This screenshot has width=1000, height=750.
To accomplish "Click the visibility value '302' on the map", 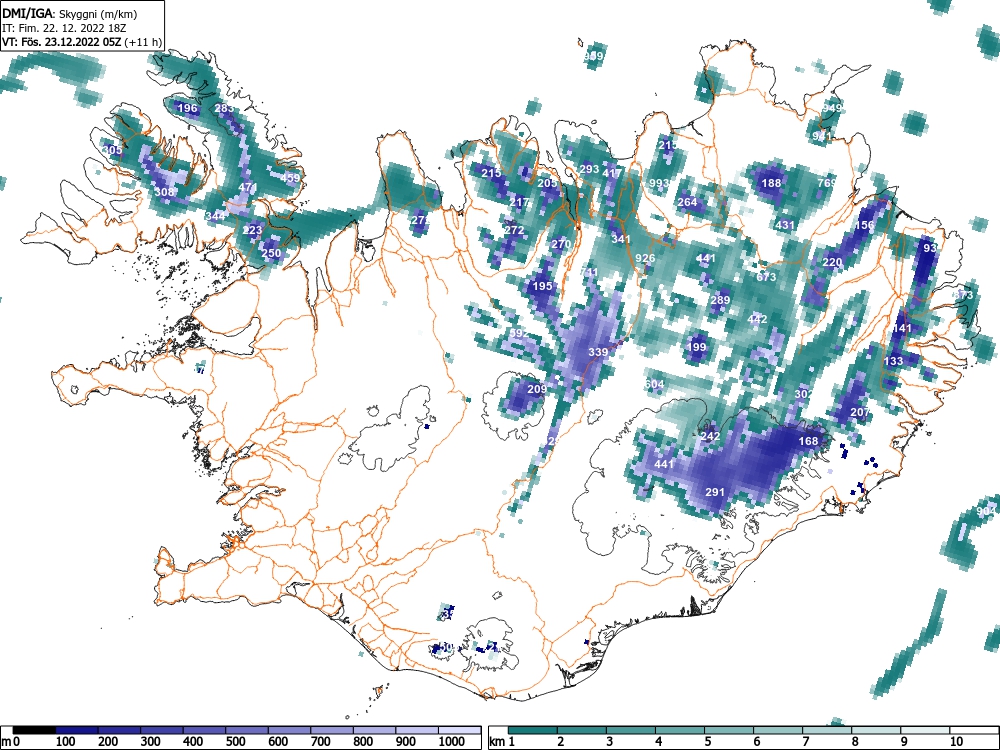I will click(804, 394).
